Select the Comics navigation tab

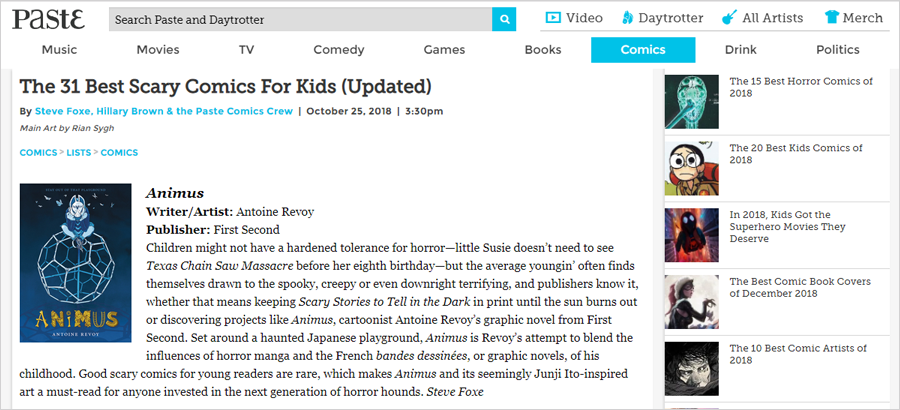coord(642,50)
